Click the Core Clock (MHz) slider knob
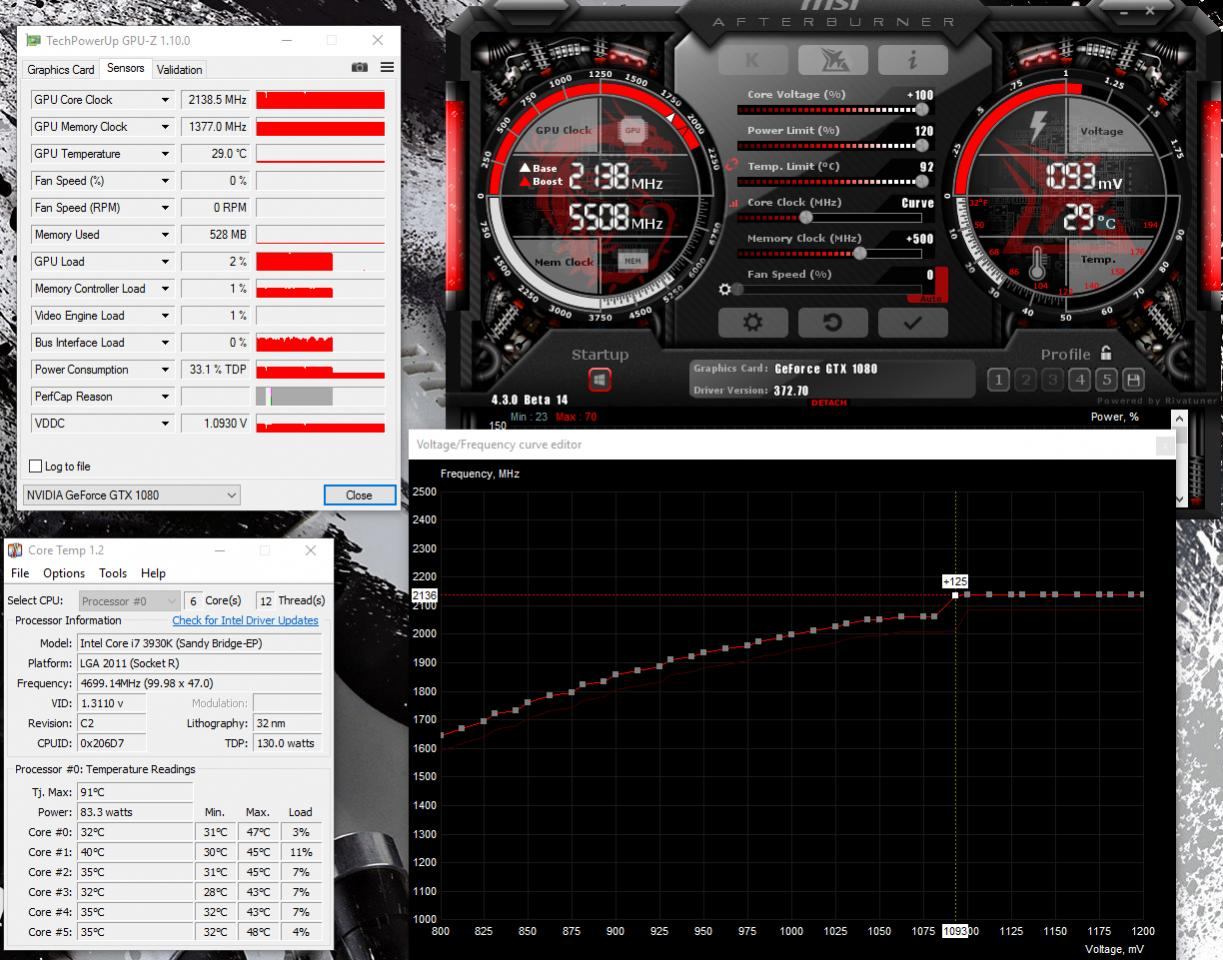Image resolution: width=1223 pixels, height=960 pixels. 805,217
